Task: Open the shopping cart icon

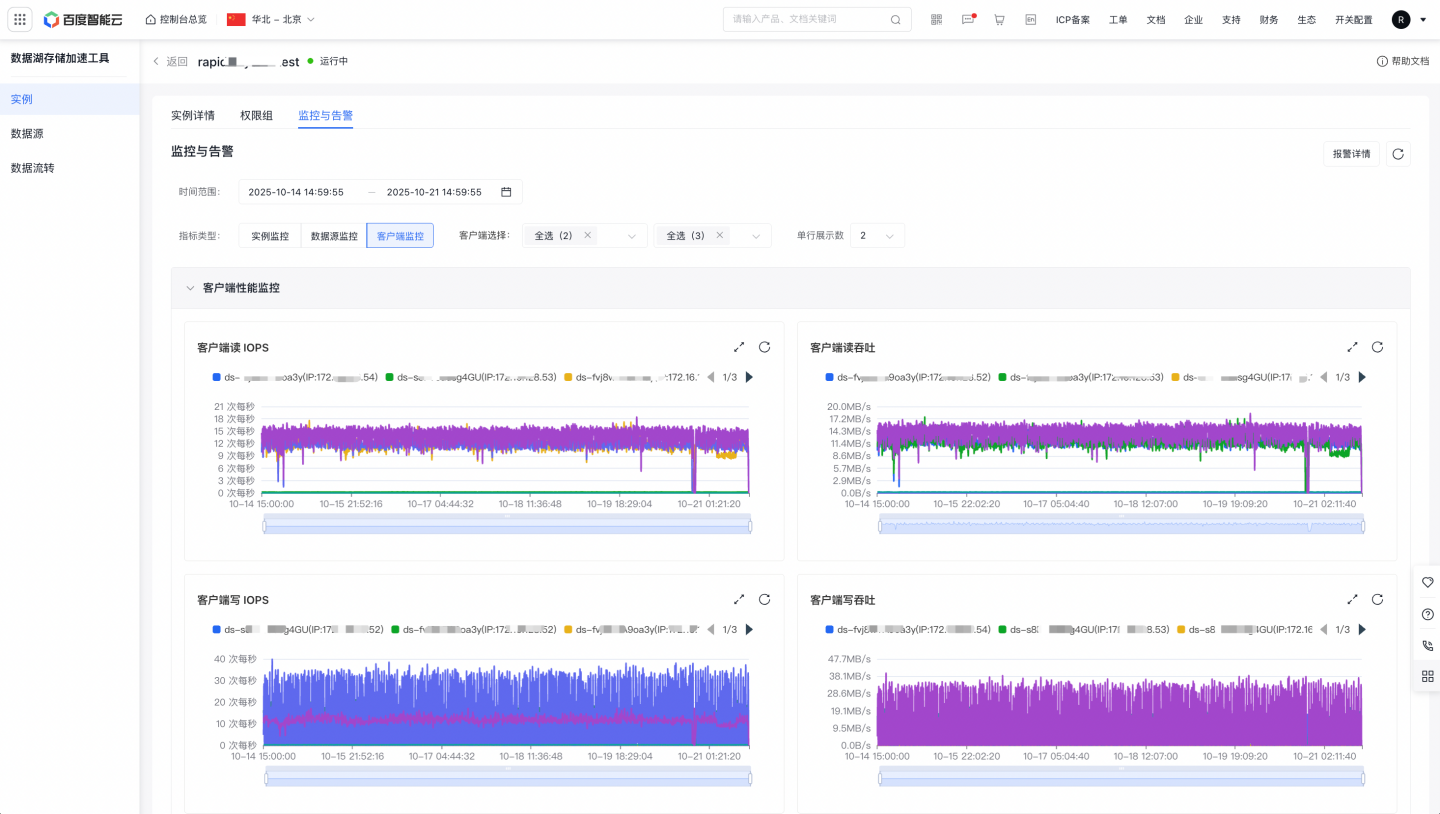Action: tap(999, 19)
